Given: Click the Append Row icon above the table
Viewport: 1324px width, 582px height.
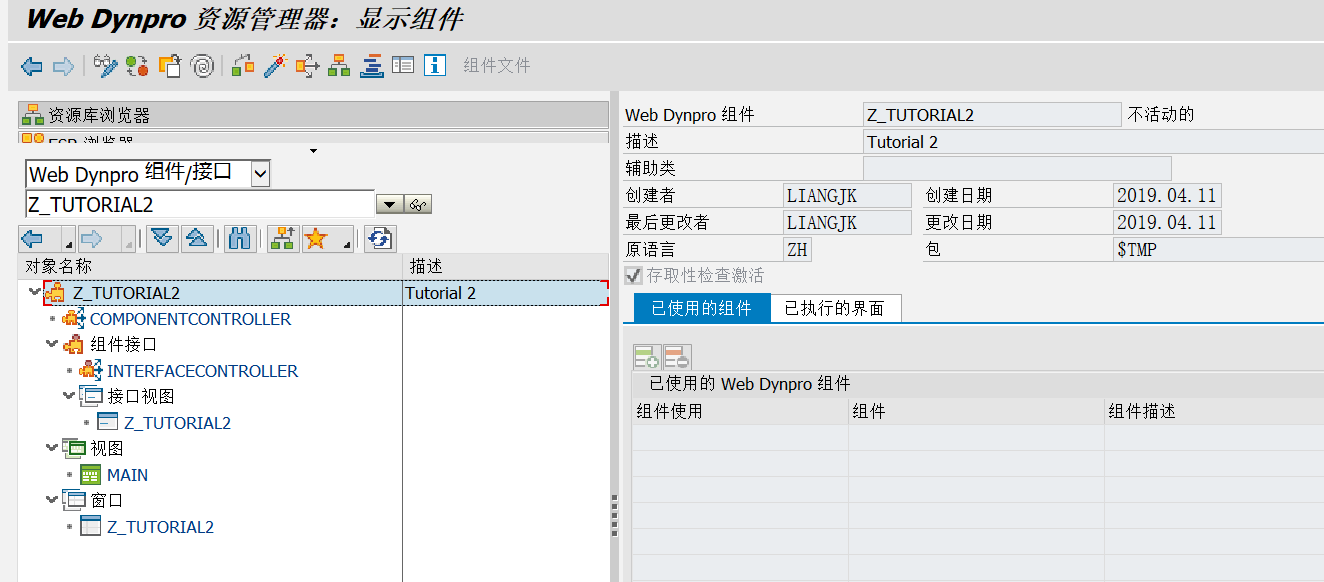Looking at the screenshot, I should 647,357.
